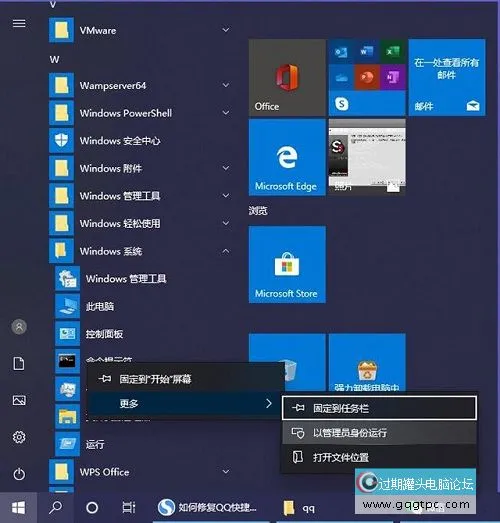This screenshot has height=523, width=500.
Task: Expand Windows PowerShell chevron
Action: click(226, 113)
